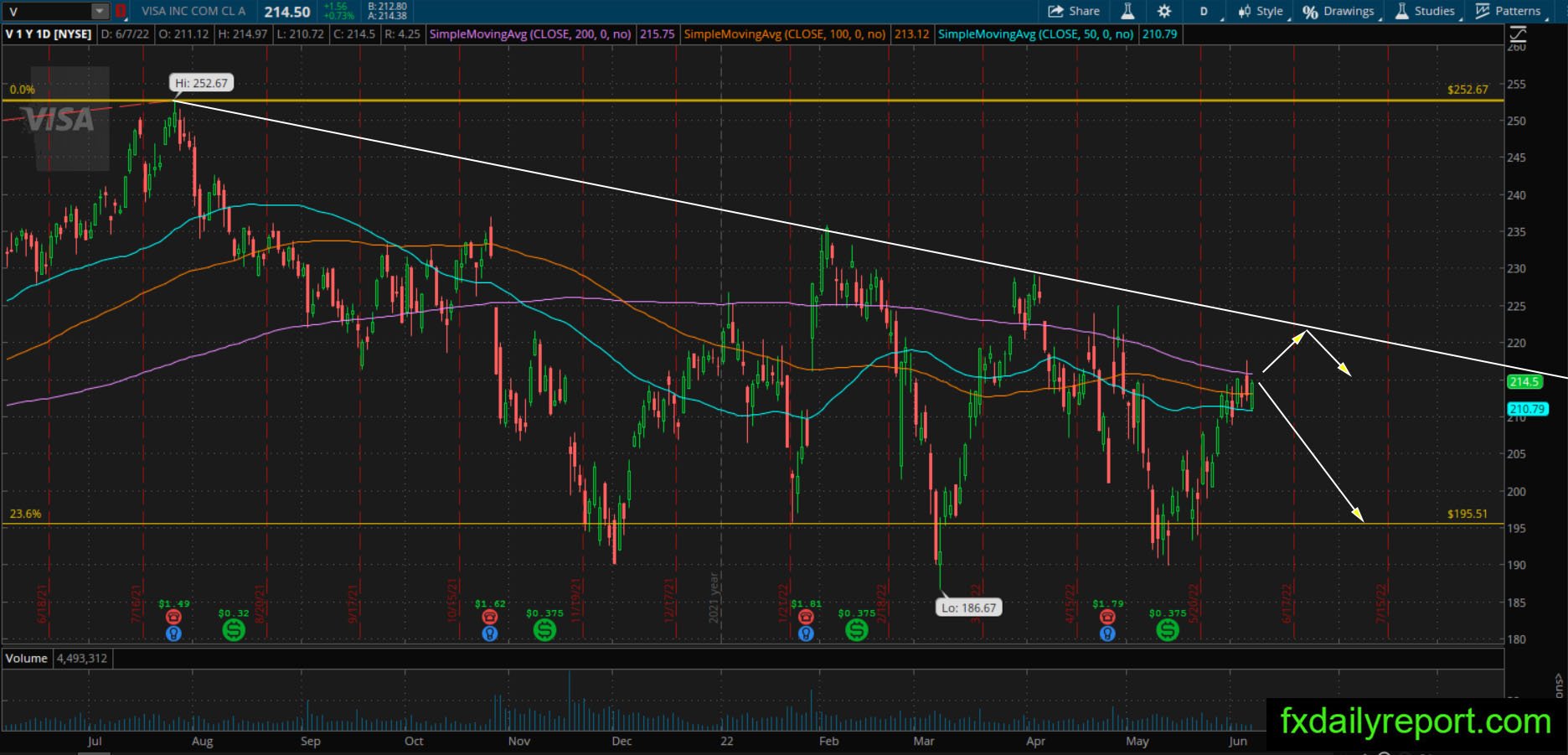Screen dimensions: 1568x755
Task: Click the O: 211.12 open value
Action: coord(183,34)
